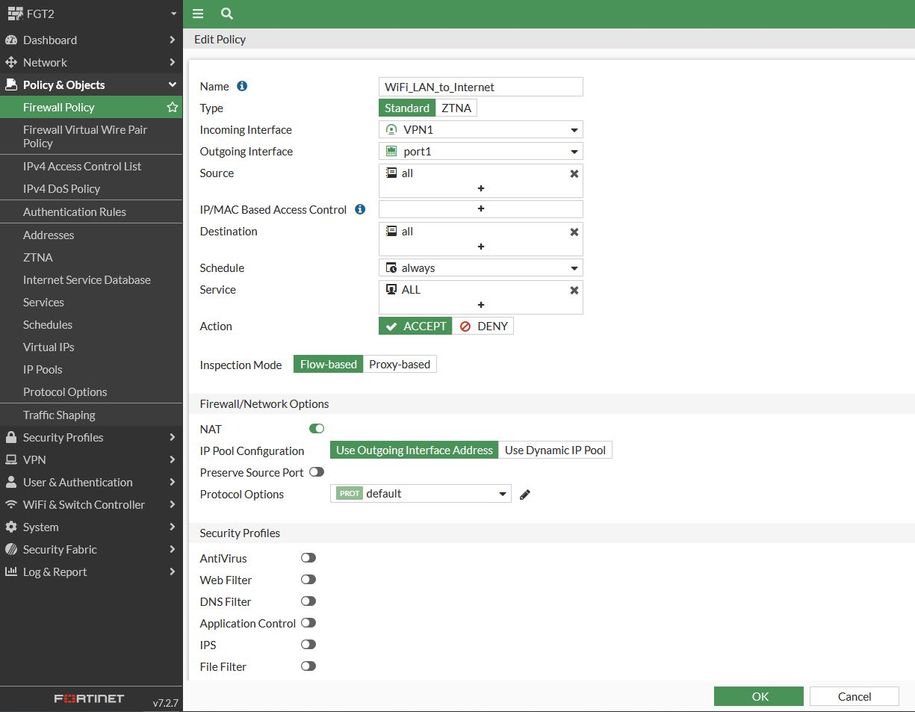Remove the 'ALL' entry from Service

tap(574, 290)
